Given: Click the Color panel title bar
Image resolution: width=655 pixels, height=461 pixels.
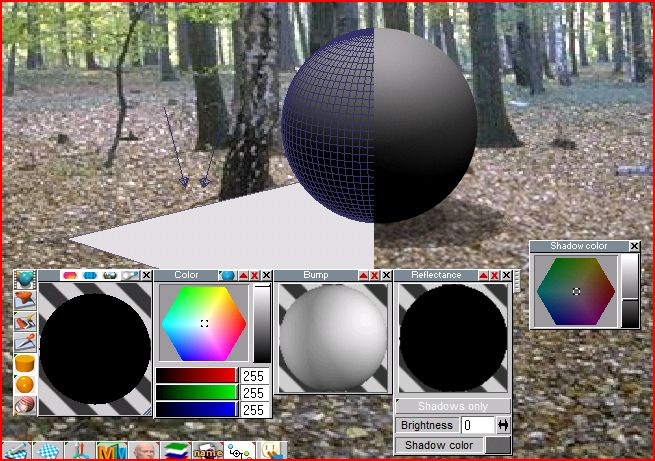Looking at the screenshot, I should click(186, 276).
